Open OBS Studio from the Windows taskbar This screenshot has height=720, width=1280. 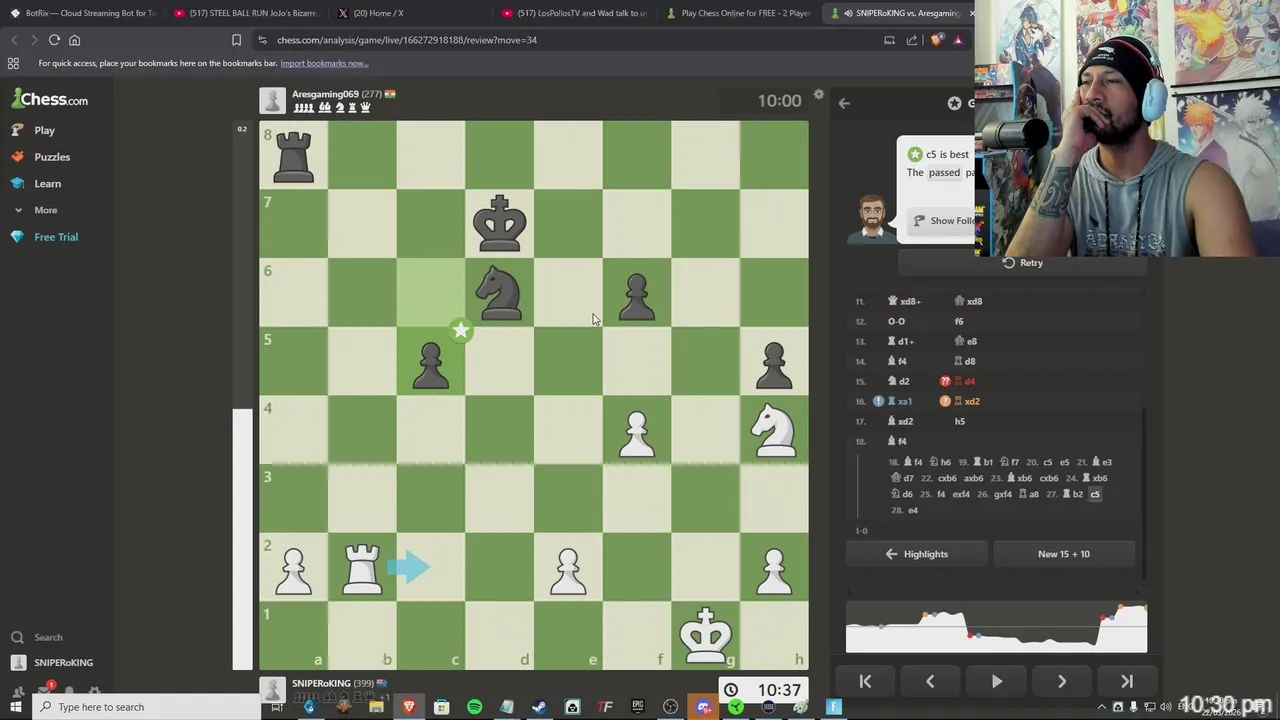[670, 707]
